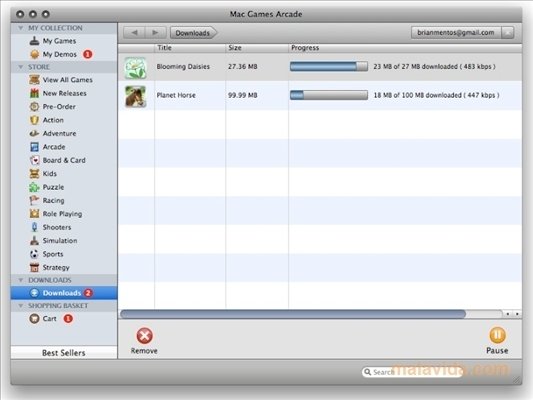
Task: Select the Adventure hat icon
Action: 34,134
